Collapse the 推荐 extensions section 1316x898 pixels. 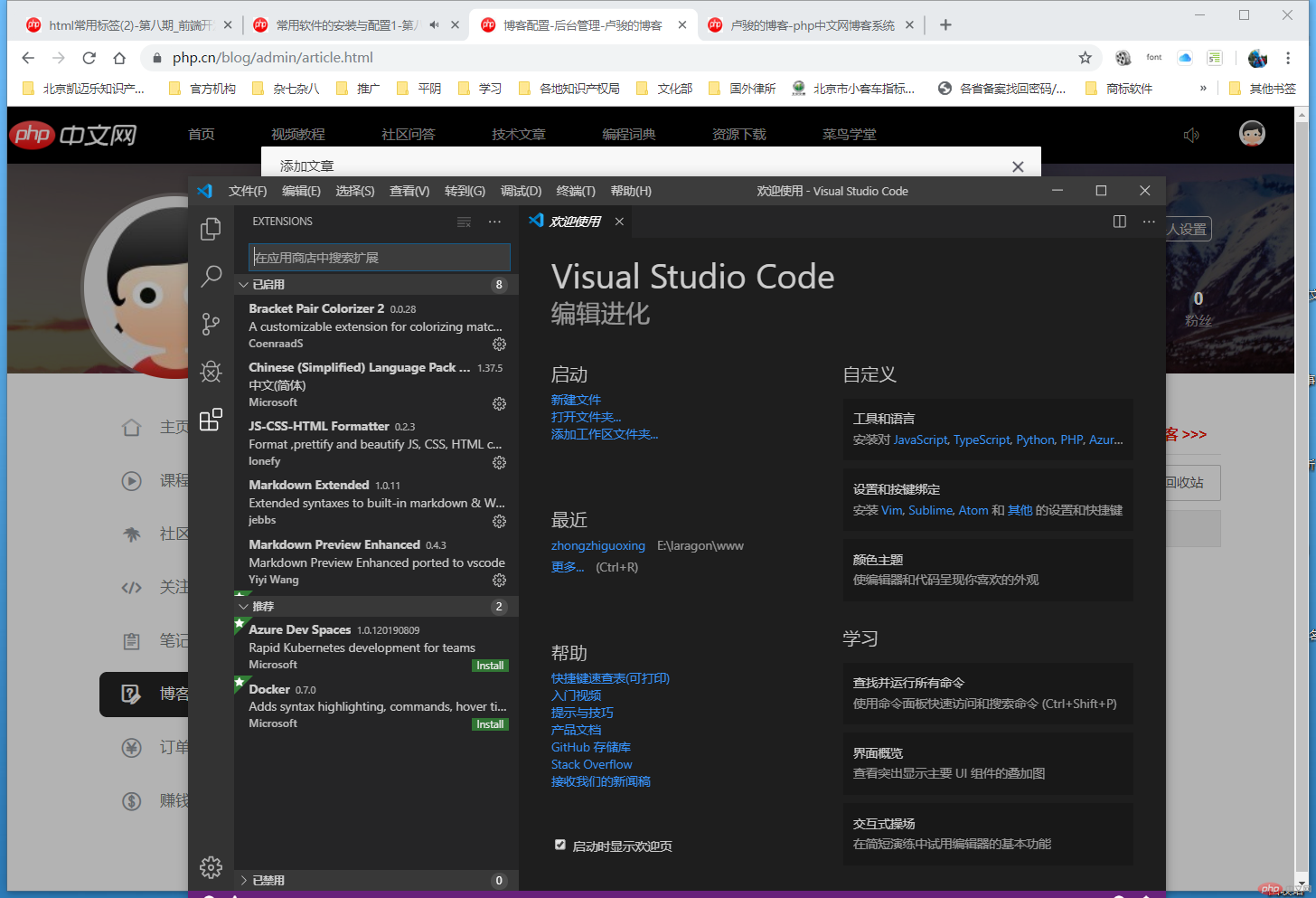point(376,607)
